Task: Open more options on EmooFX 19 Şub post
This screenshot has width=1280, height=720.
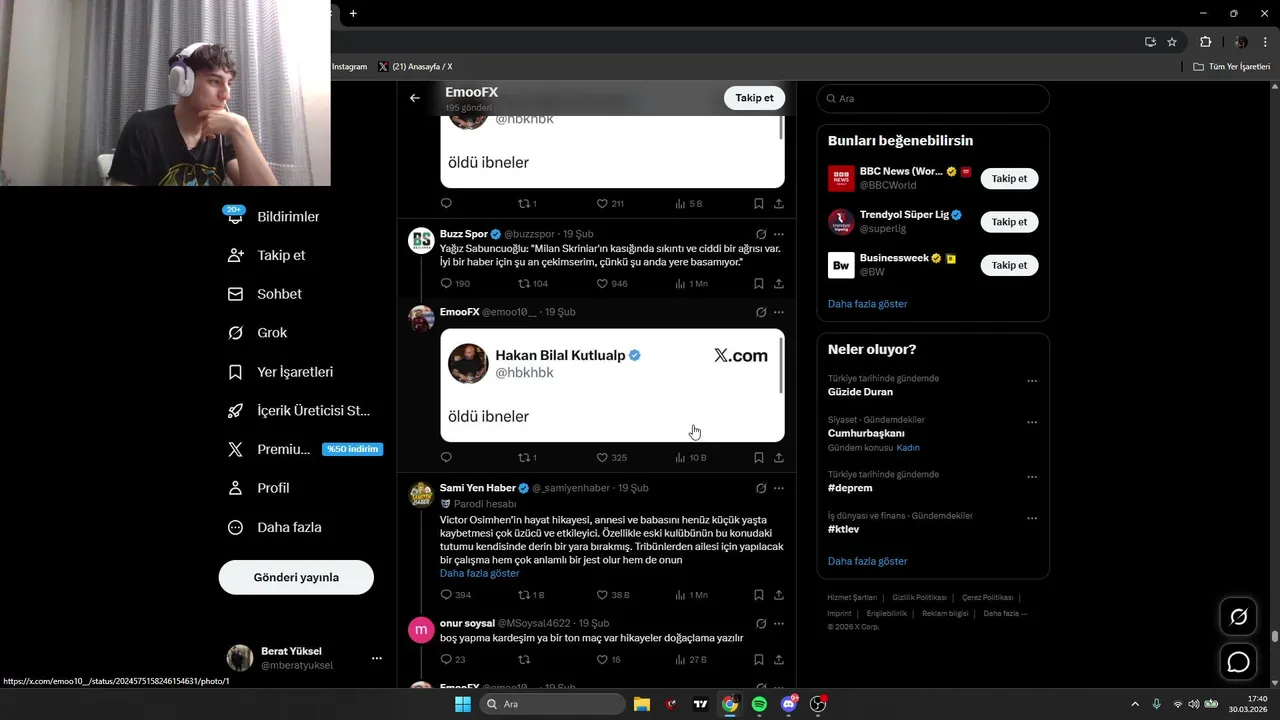Action: pos(779,312)
